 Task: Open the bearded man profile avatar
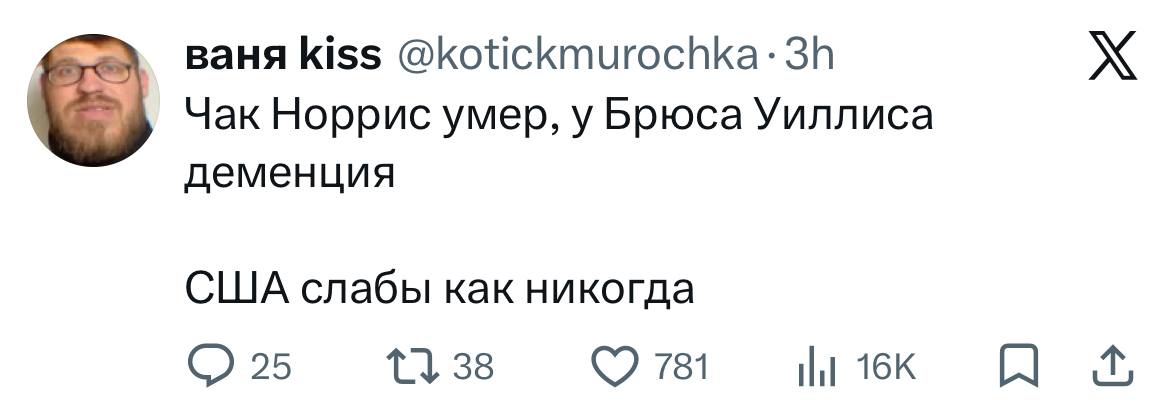[93, 100]
